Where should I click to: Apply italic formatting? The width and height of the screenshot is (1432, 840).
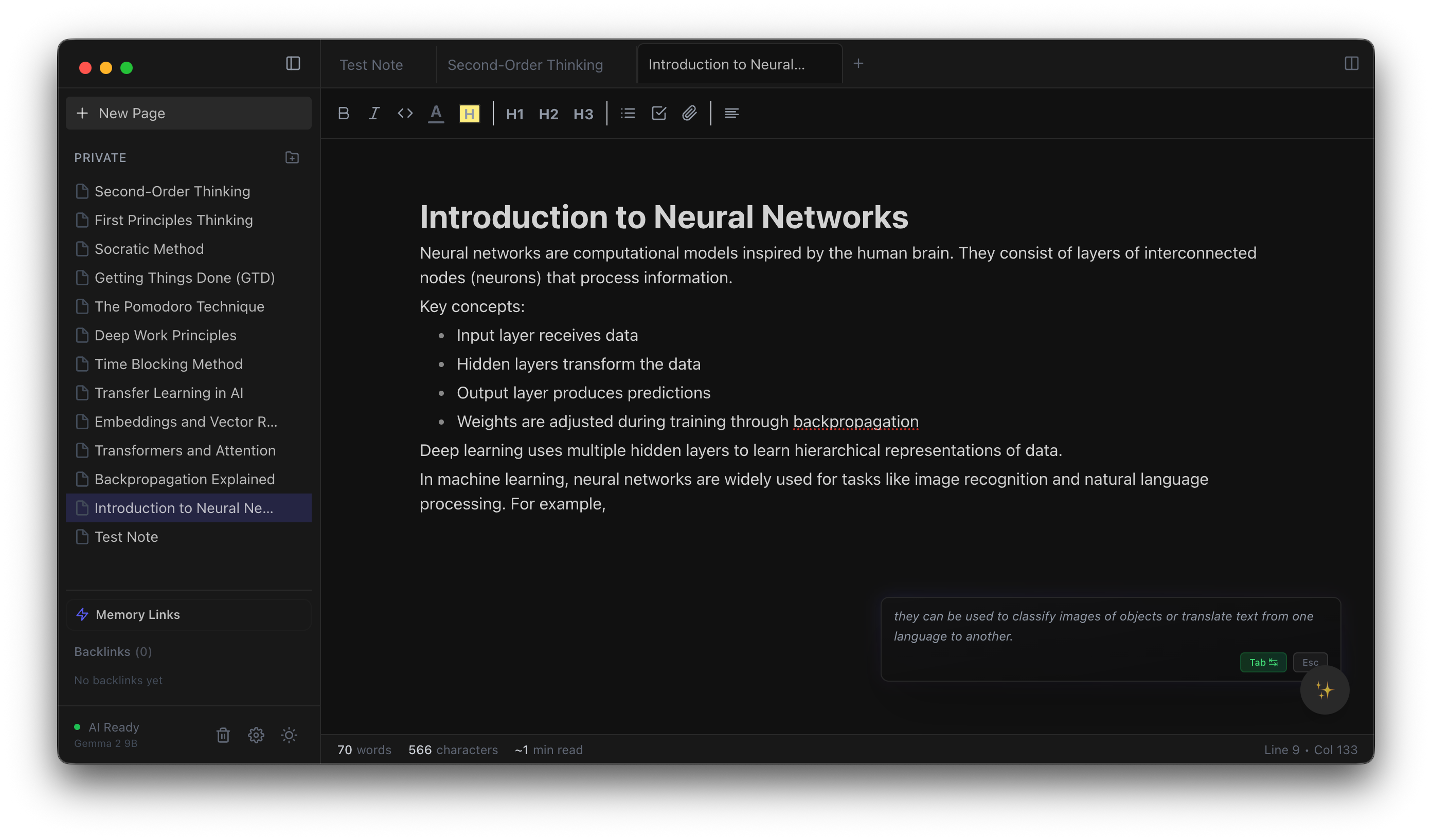point(374,113)
